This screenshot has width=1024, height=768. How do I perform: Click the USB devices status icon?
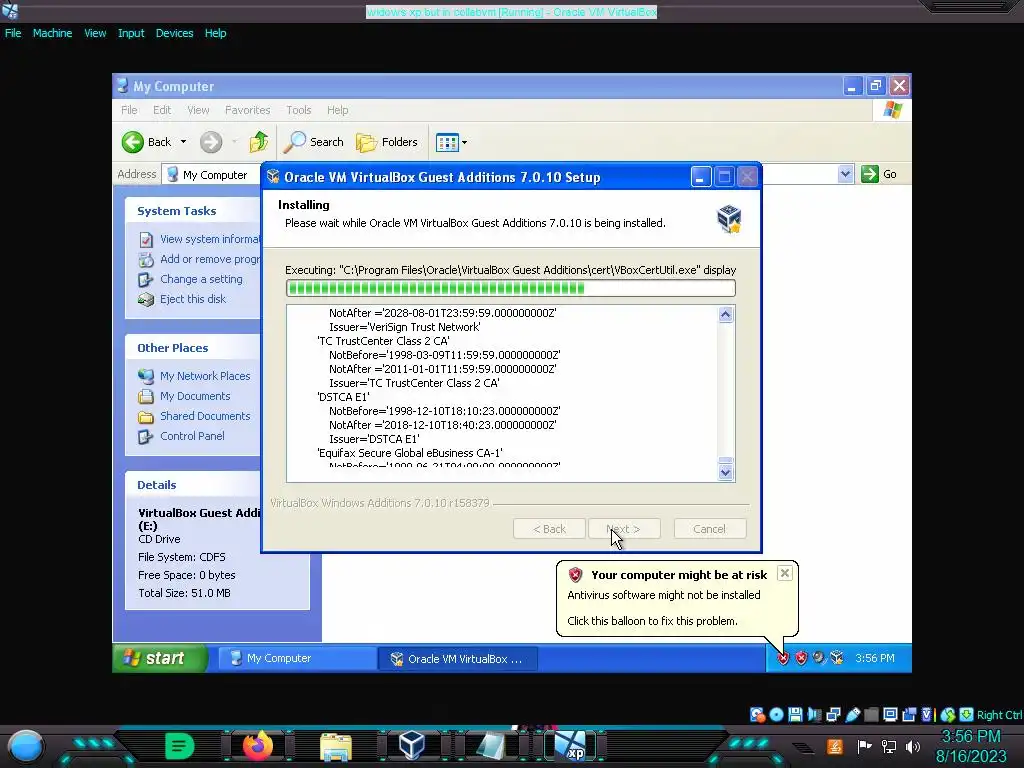tap(852, 714)
